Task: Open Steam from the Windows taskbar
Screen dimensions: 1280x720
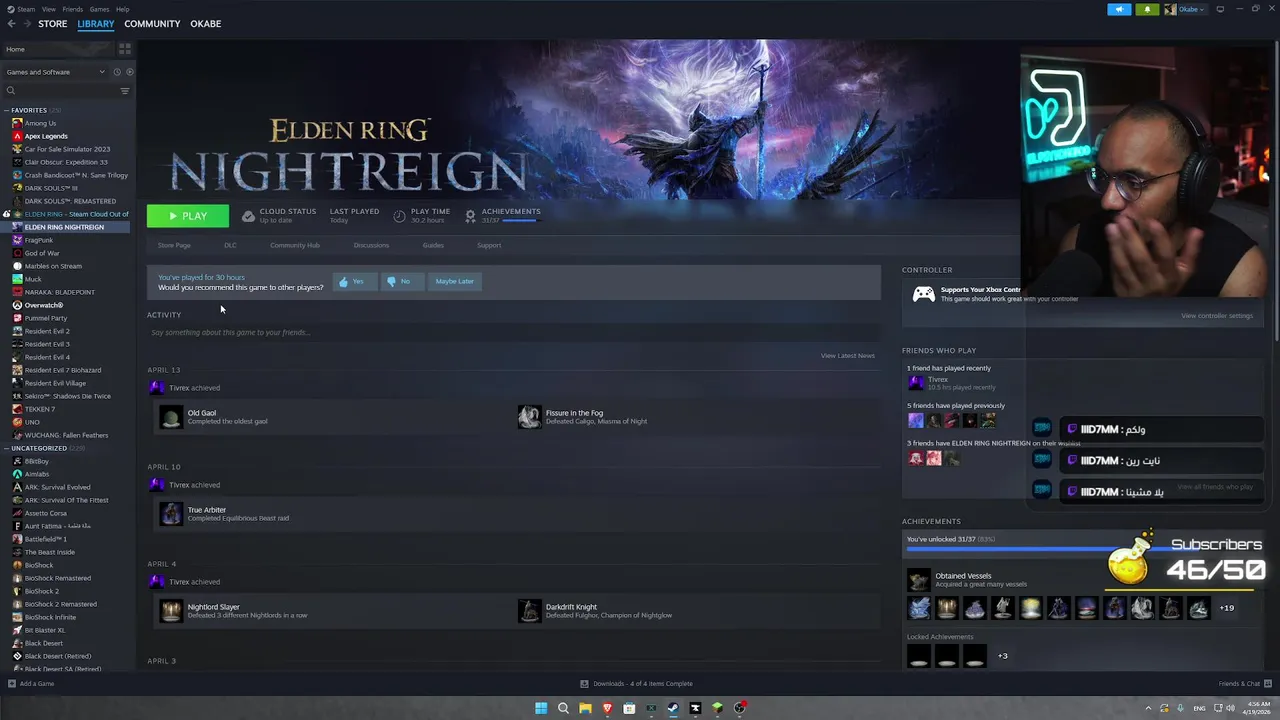Action: click(673, 708)
